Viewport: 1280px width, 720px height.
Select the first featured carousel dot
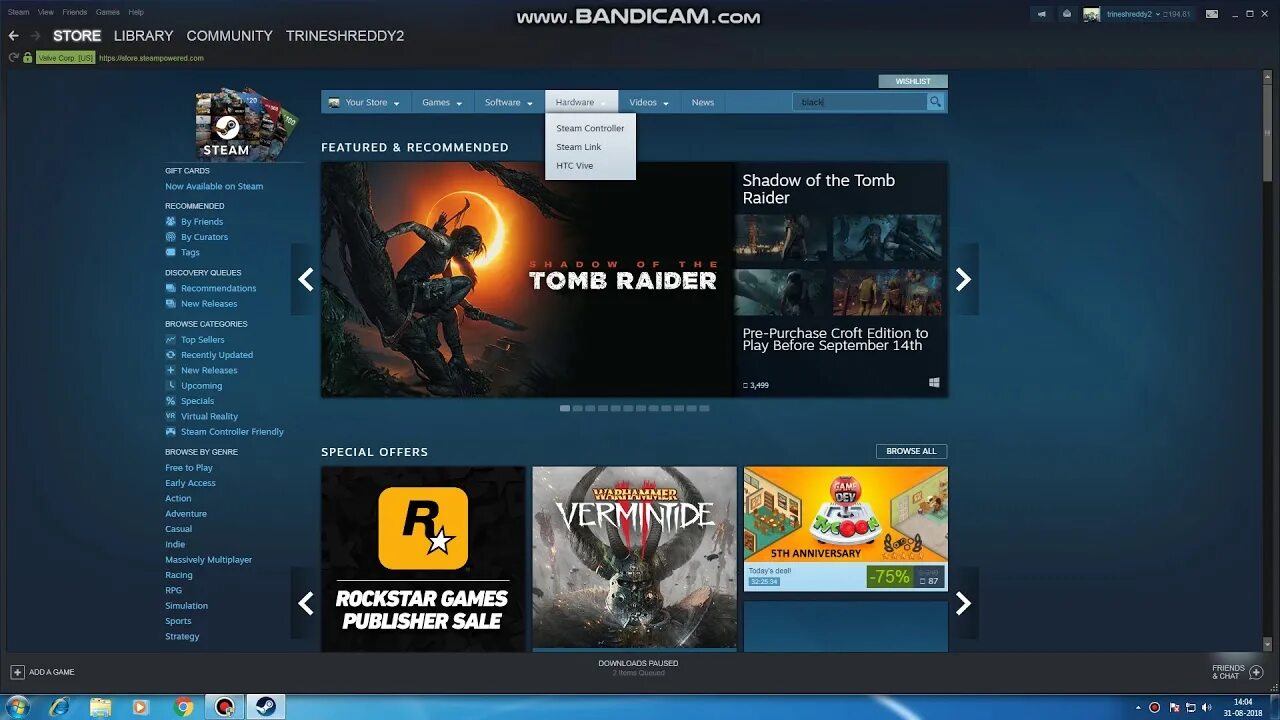click(x=565, y=408)
